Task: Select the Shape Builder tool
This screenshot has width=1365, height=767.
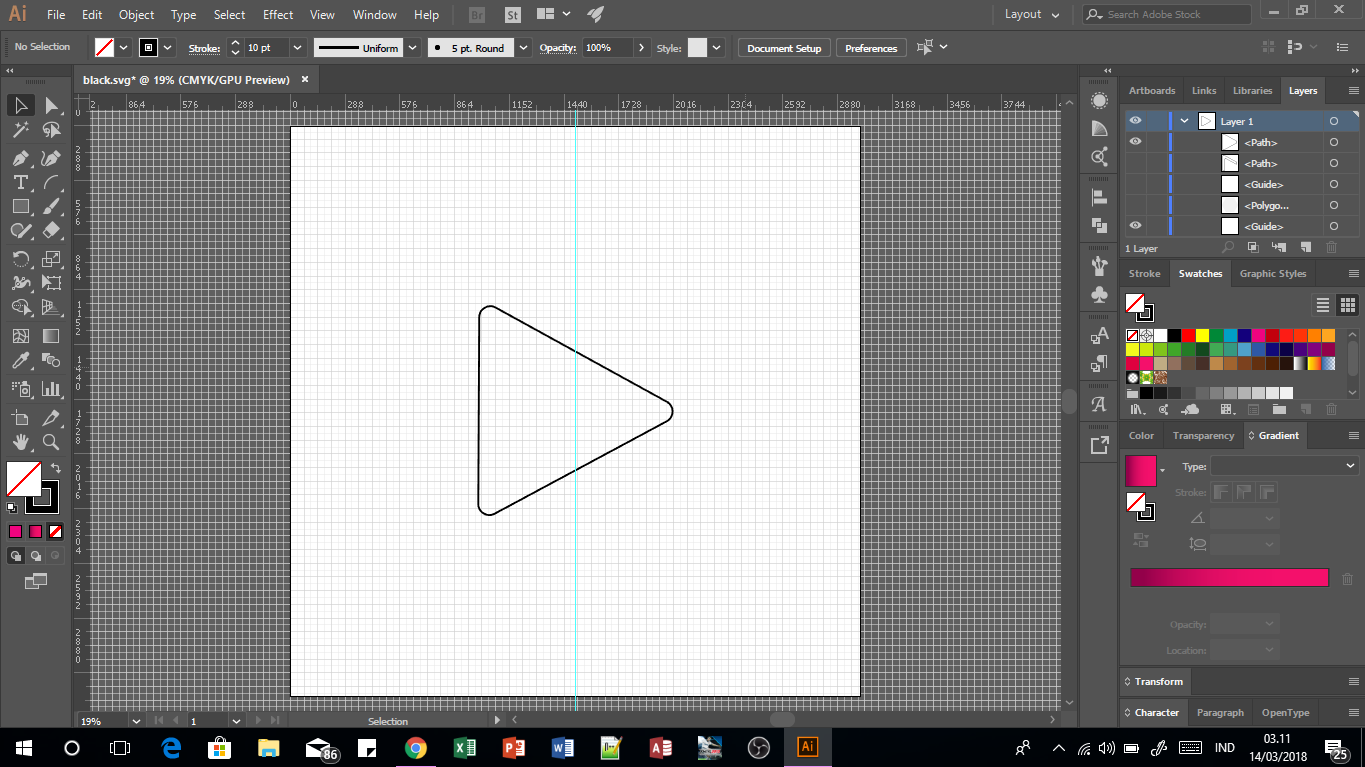Action: (20, 307)
